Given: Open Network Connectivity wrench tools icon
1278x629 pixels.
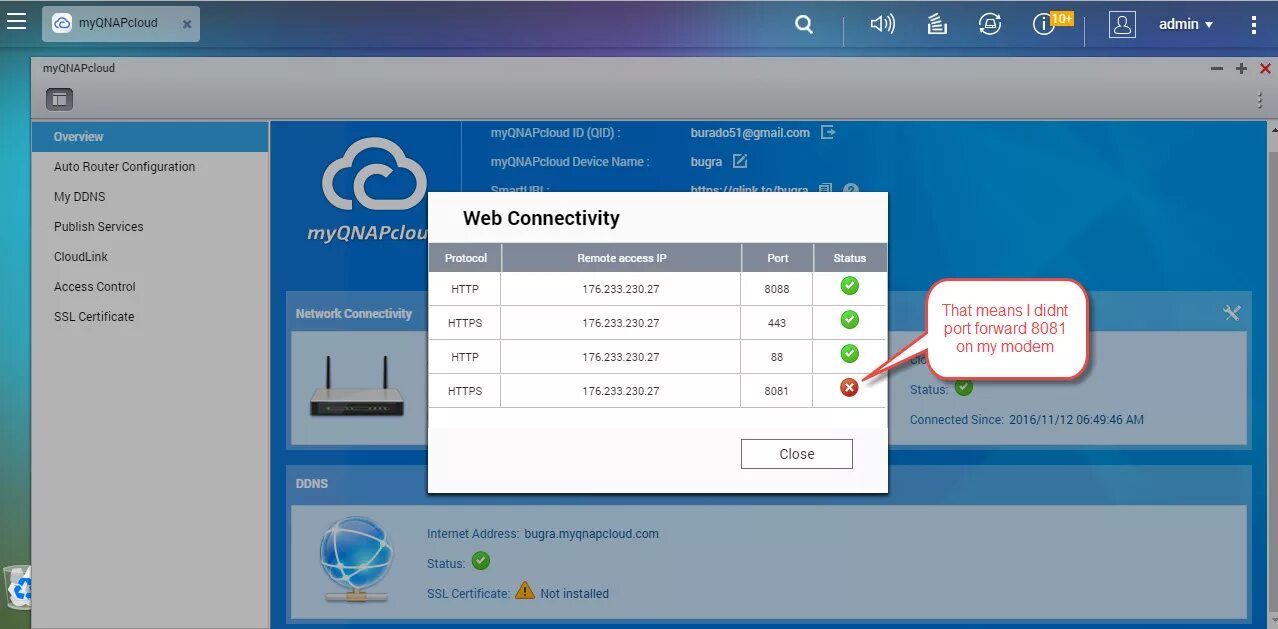Looking at the screenshot, I should 1232,313.
